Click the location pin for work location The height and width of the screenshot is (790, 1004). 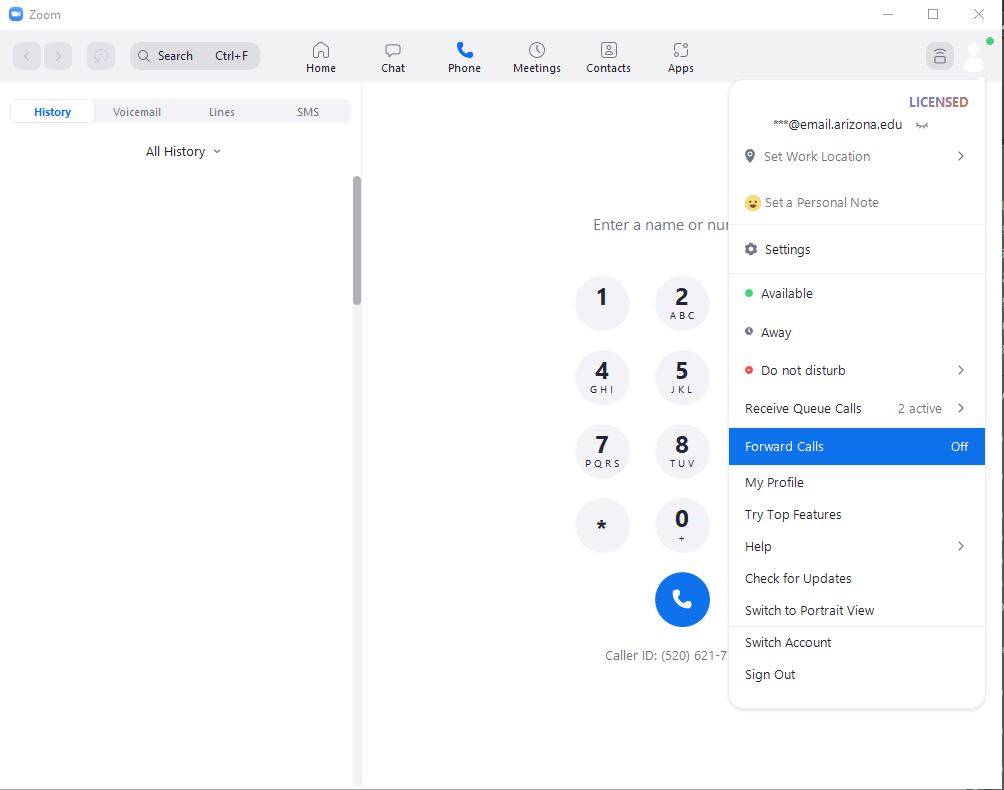click(750, 156)
